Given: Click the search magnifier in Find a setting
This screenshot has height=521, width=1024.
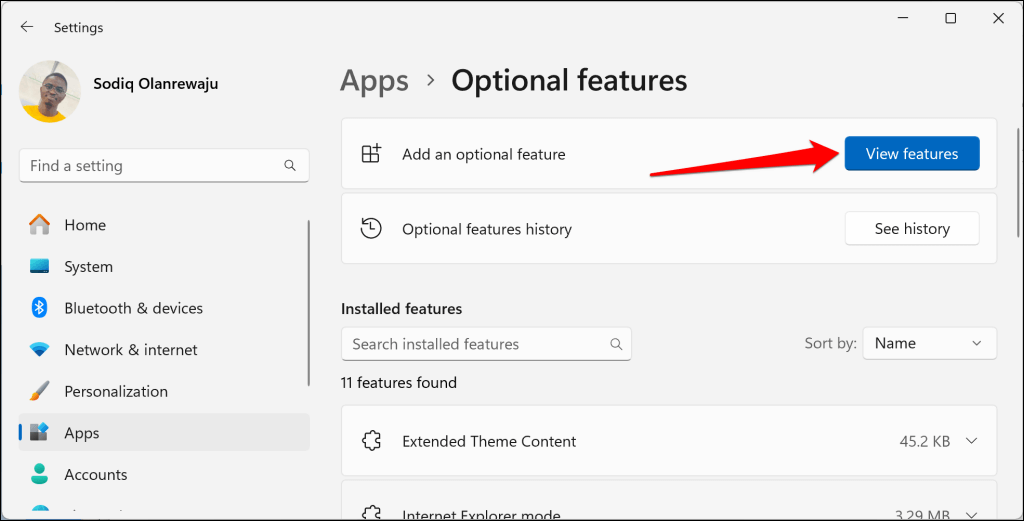Looking at the screenshot, I should [x=290, y=166].
